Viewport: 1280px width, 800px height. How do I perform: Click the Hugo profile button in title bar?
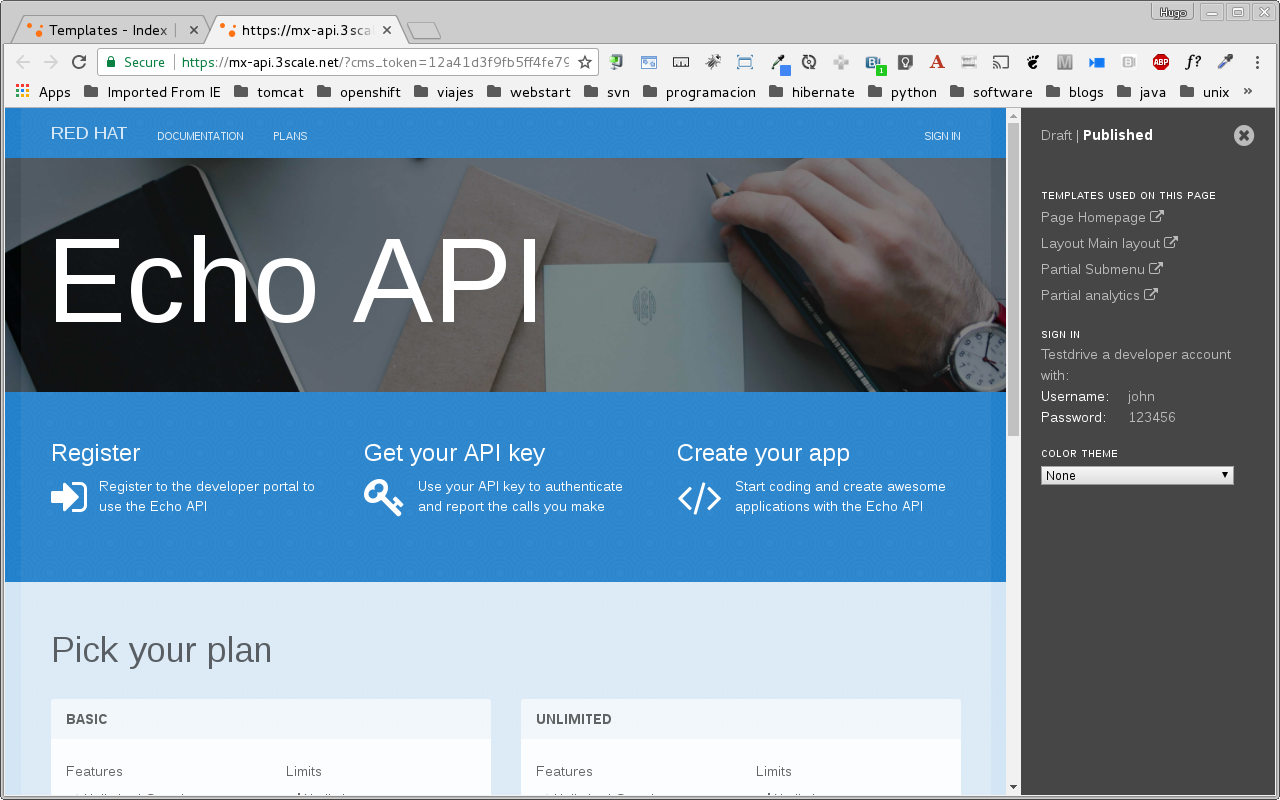click(1173, 12)
